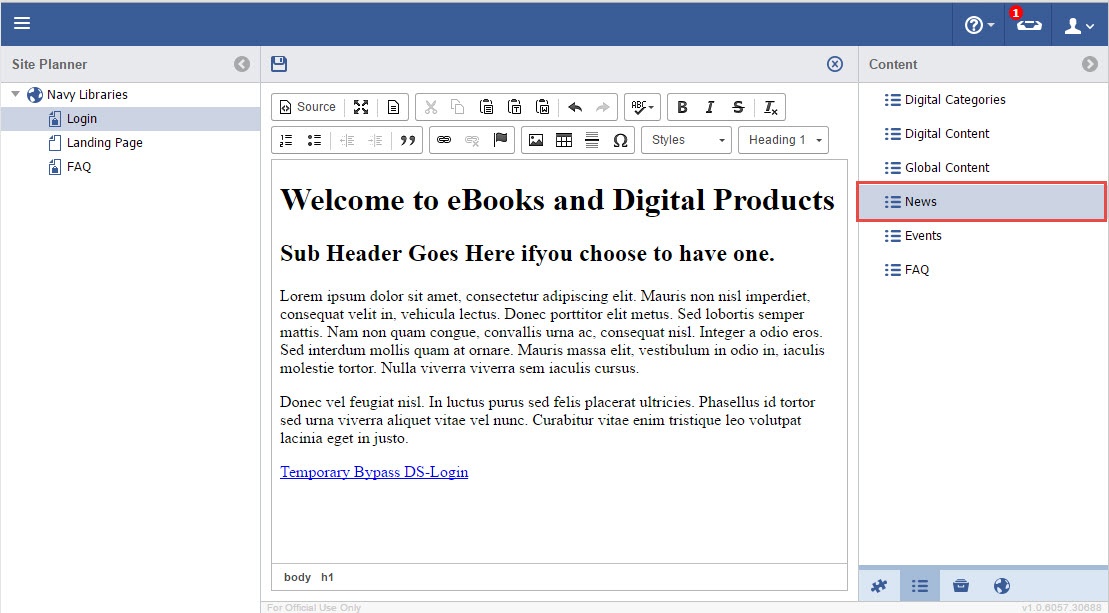Open the Styles dropdown

coord(687,140)
